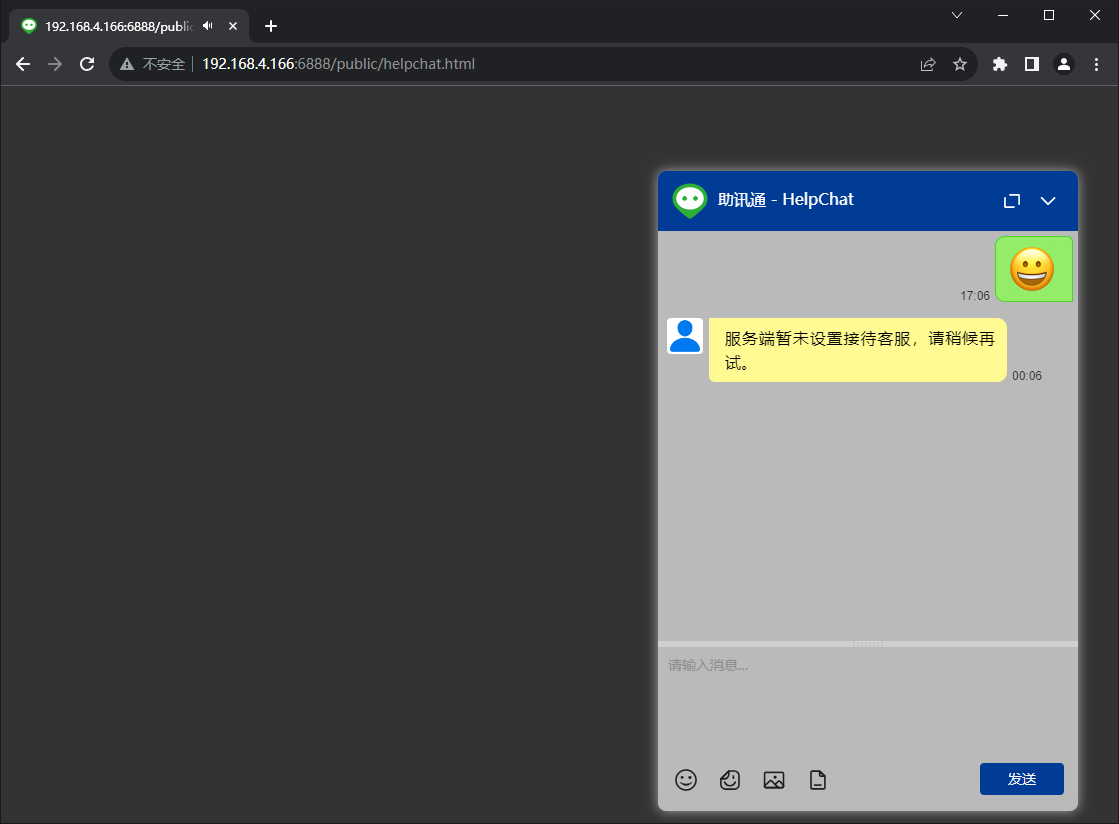Click the 17:06 timestamp
Viewport: 1119px width, 824px height.
975,295
